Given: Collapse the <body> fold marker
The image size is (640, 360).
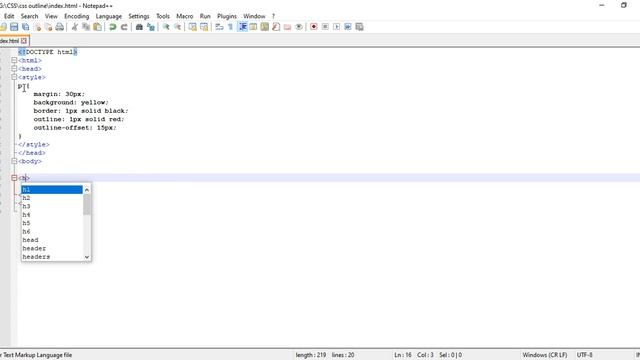Looking at the screenshot, I should click(x=14, y=161).
